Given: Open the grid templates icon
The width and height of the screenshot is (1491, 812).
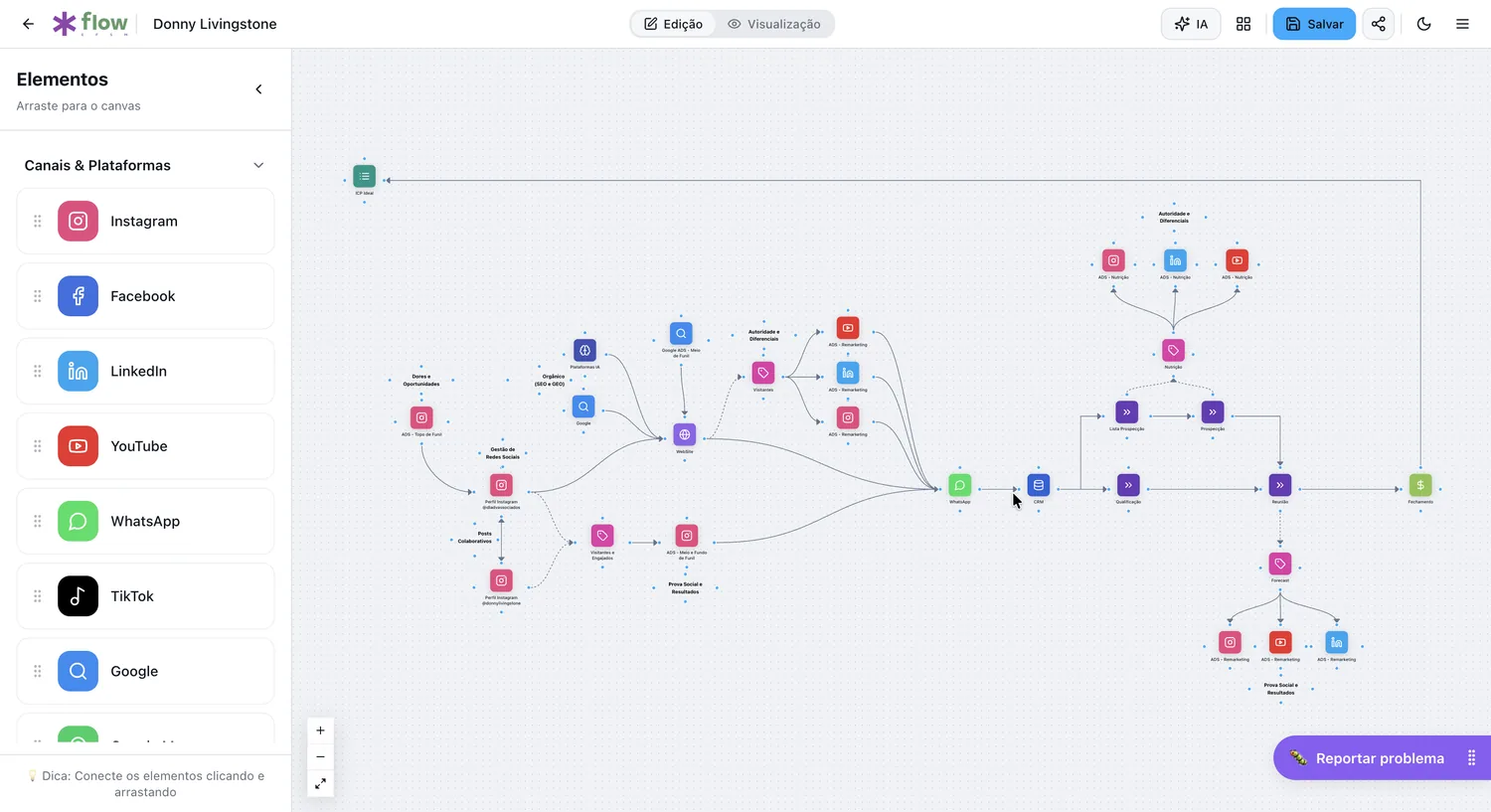Looking at the screenshot, I should (x=1243, y=24).
